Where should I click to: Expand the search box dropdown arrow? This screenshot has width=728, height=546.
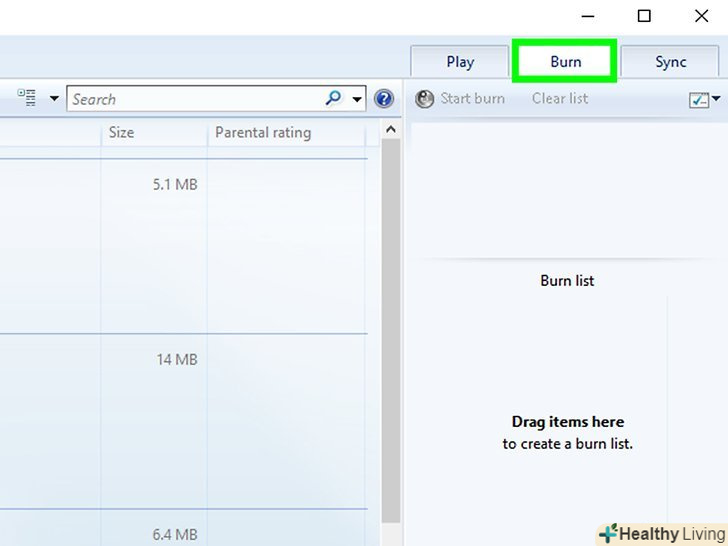(x=357, y=99)
